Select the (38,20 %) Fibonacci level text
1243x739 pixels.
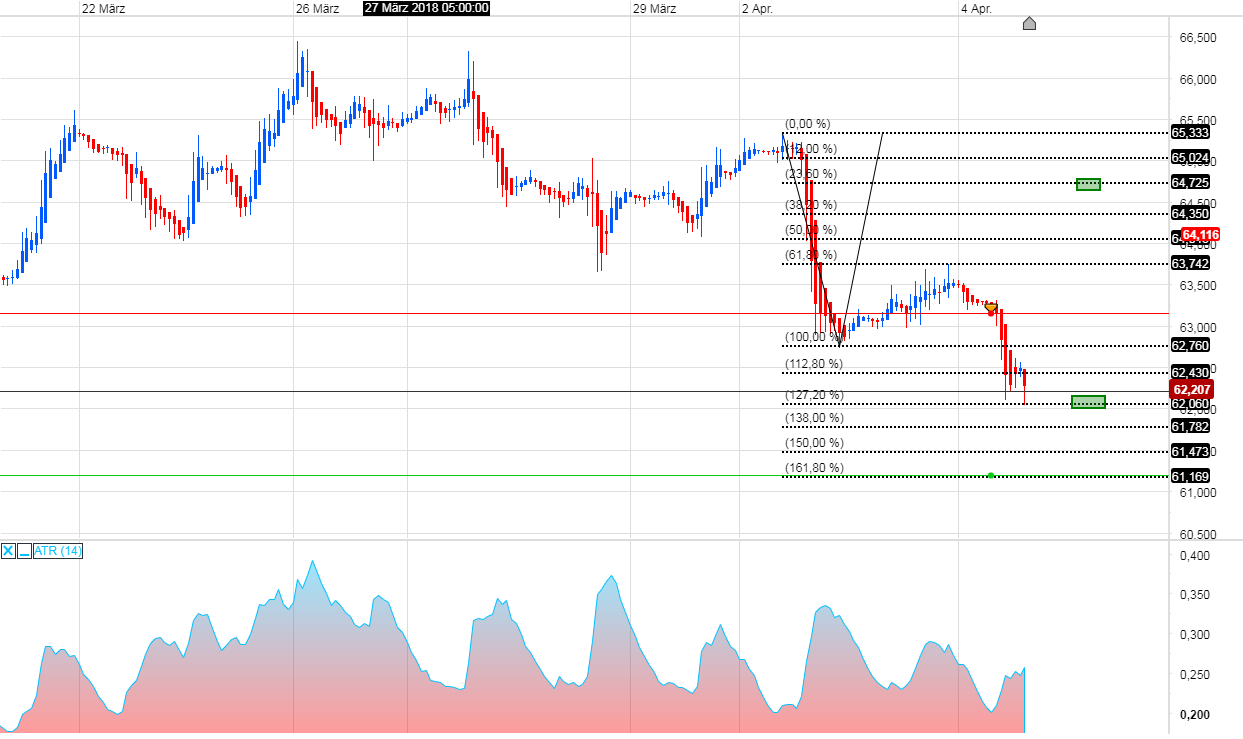pos(810,205)
